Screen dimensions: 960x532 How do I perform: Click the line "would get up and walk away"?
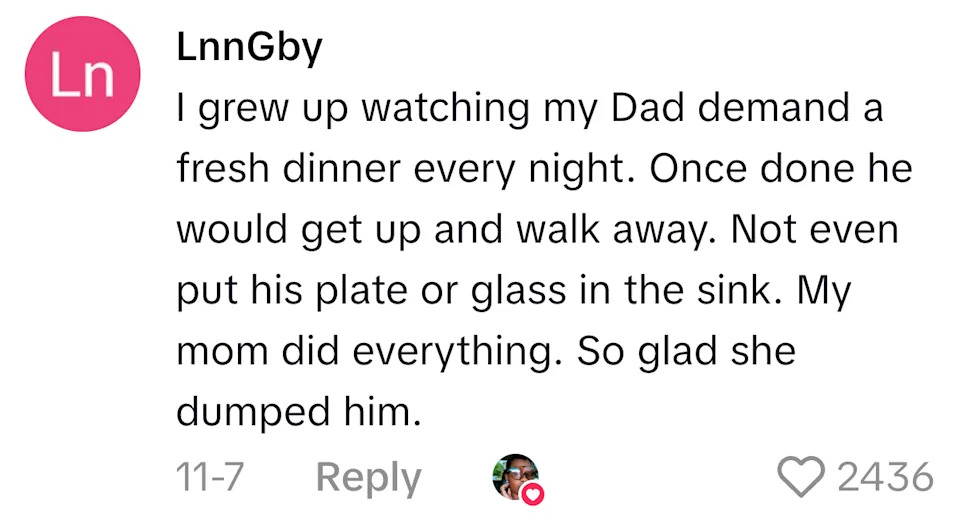pos(444,230)
